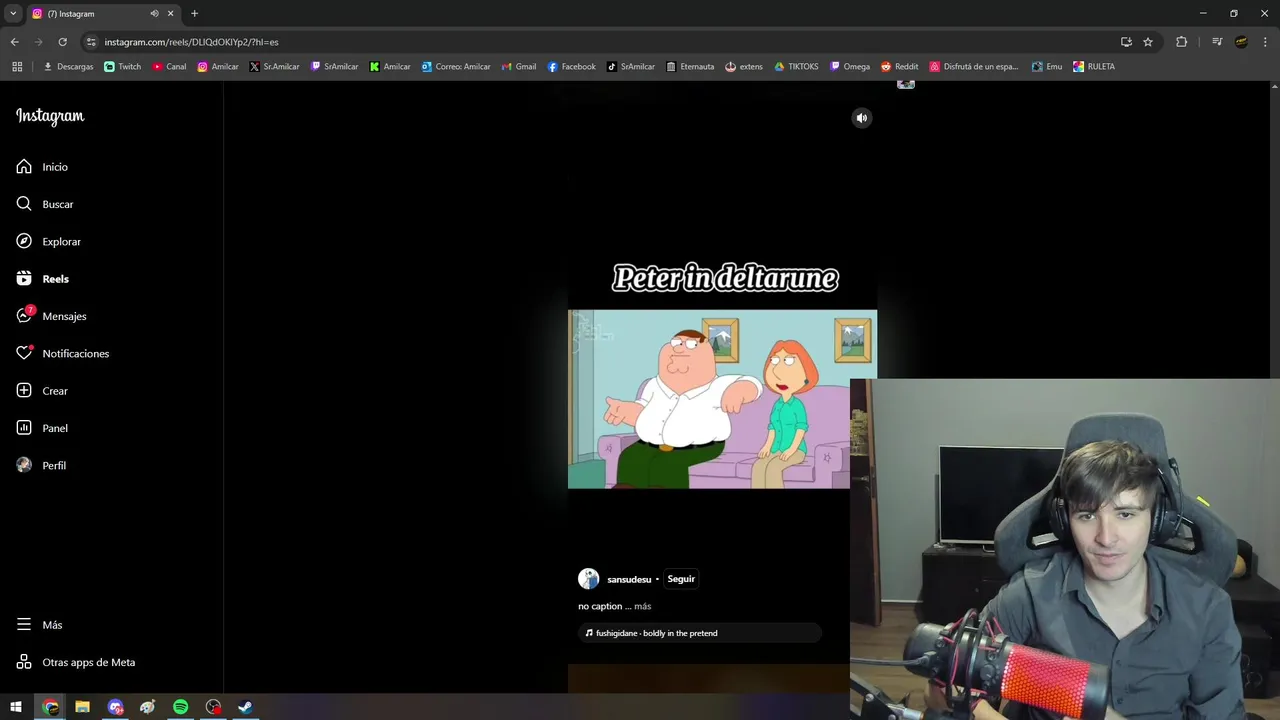Open the Facebook bookmark

coord(572,67)
